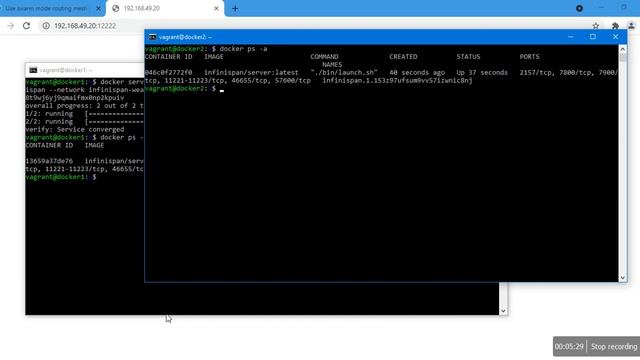Image resolution: width=640 pixels, height=360 pixels.
Task: View site information icon in address bar
Action: click(x=46, y=26)
